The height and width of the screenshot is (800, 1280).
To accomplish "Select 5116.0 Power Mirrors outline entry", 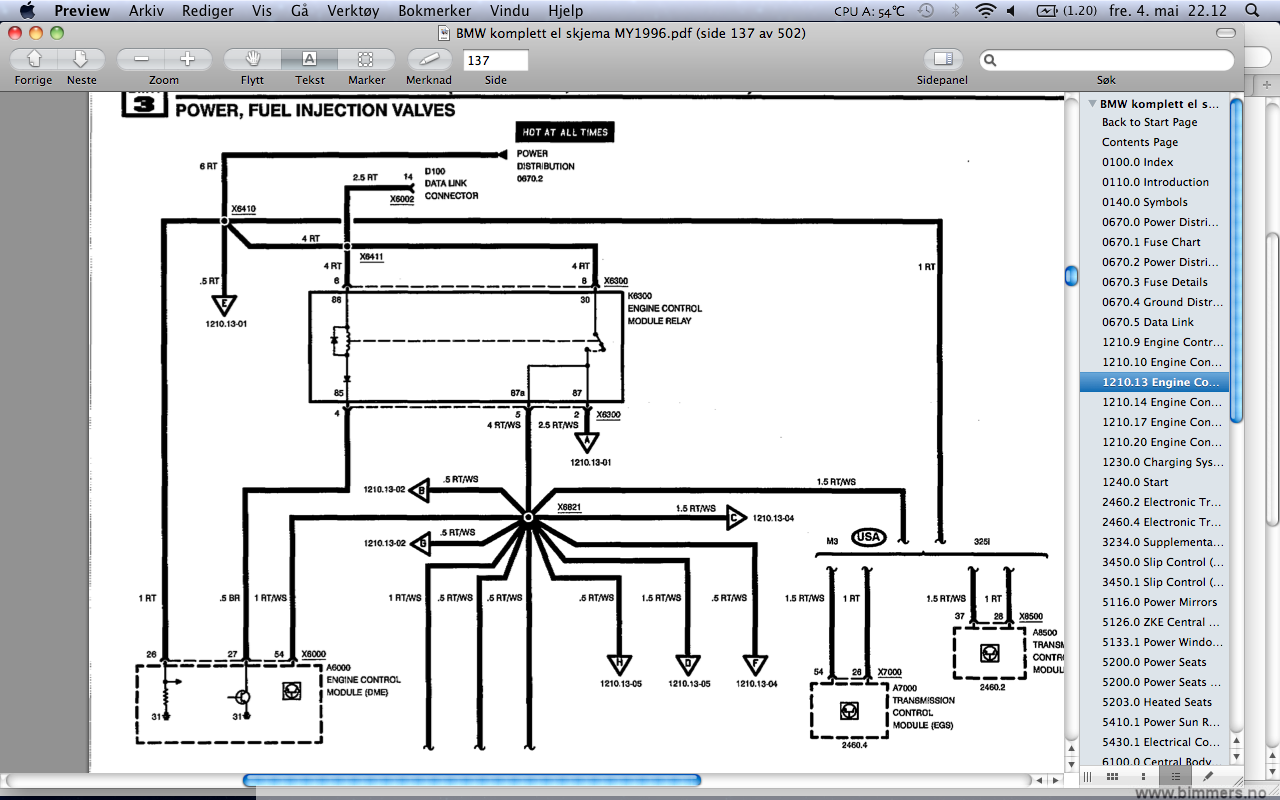I will pos(1160,602).
